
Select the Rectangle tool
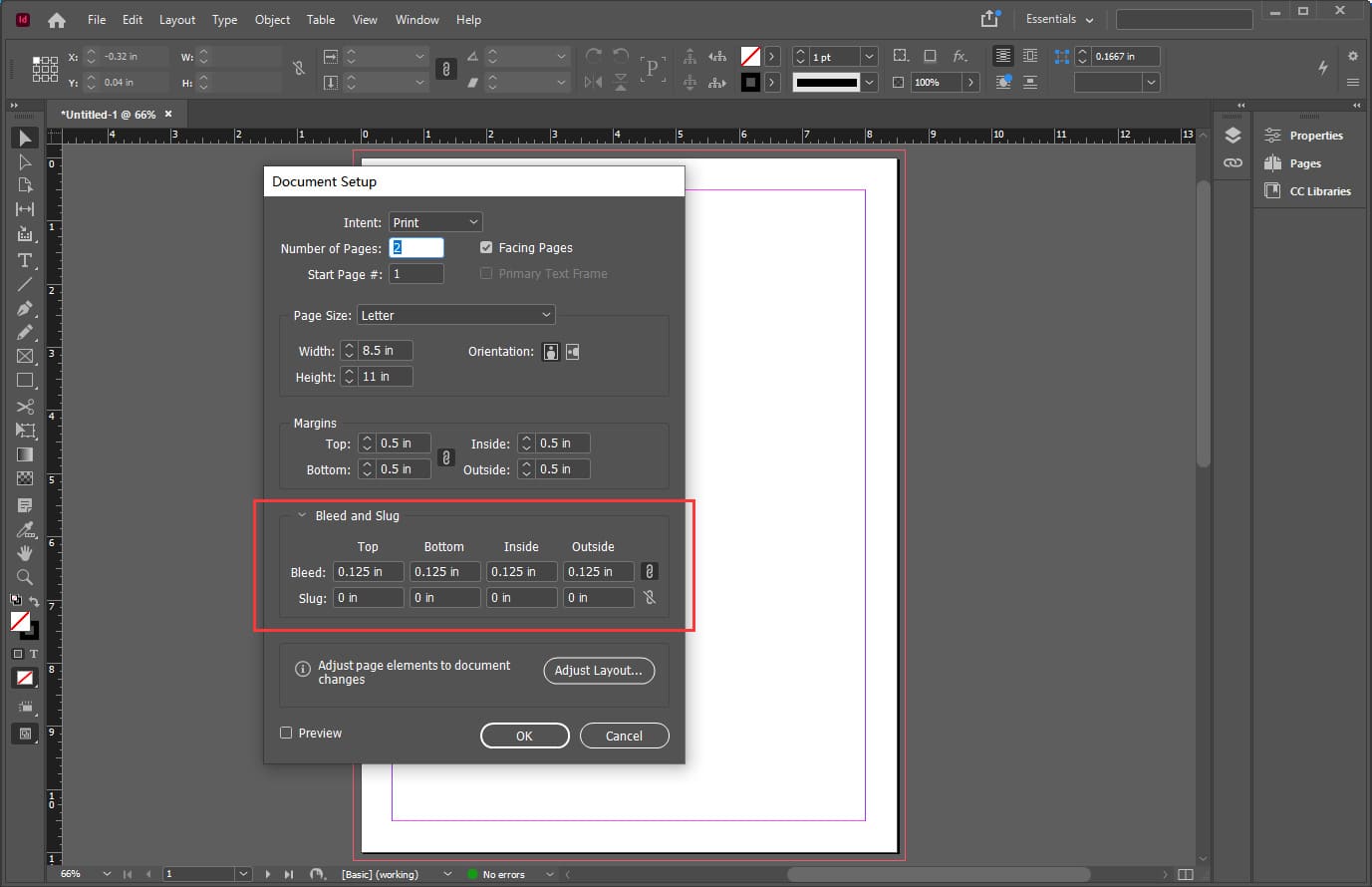click(25, 380)
